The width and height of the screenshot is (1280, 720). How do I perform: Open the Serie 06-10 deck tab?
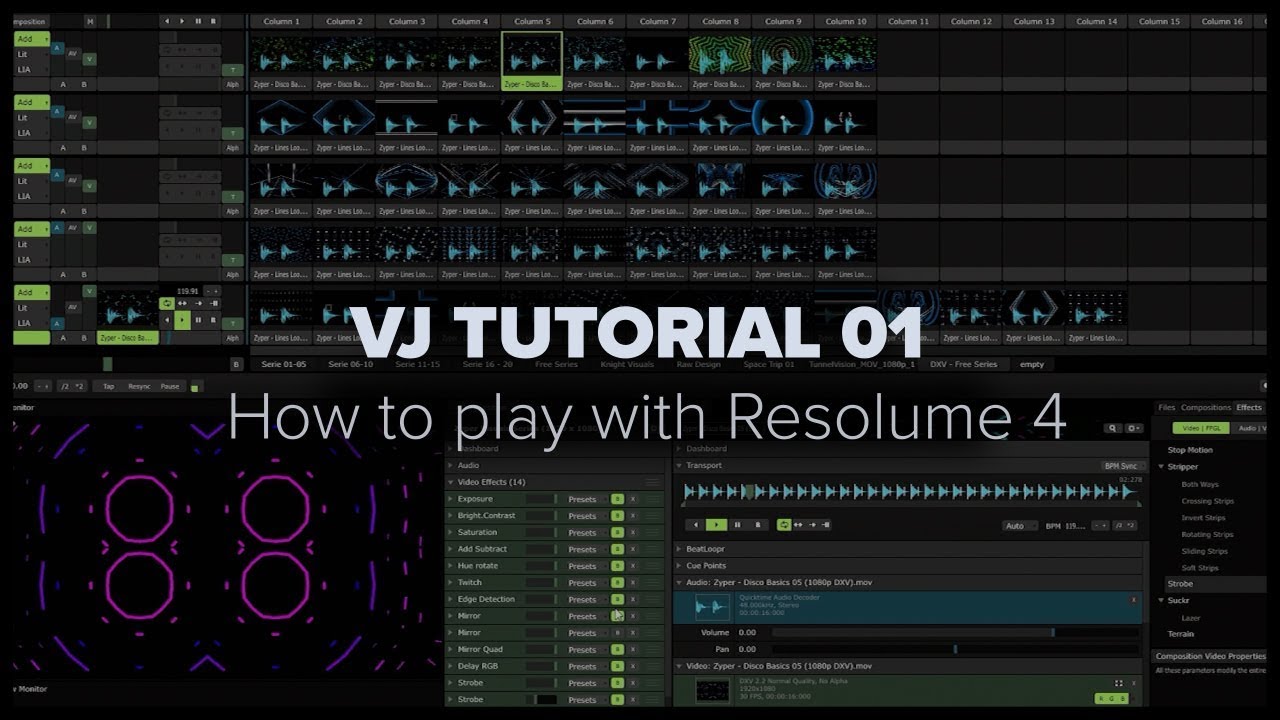tap(351, 365)
